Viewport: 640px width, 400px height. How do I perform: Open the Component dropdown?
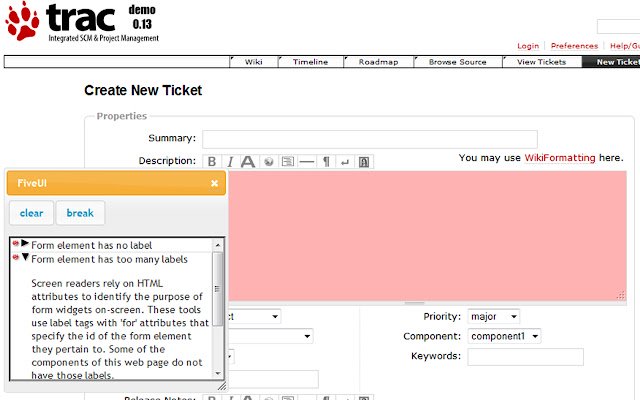[x=504, y=336]
